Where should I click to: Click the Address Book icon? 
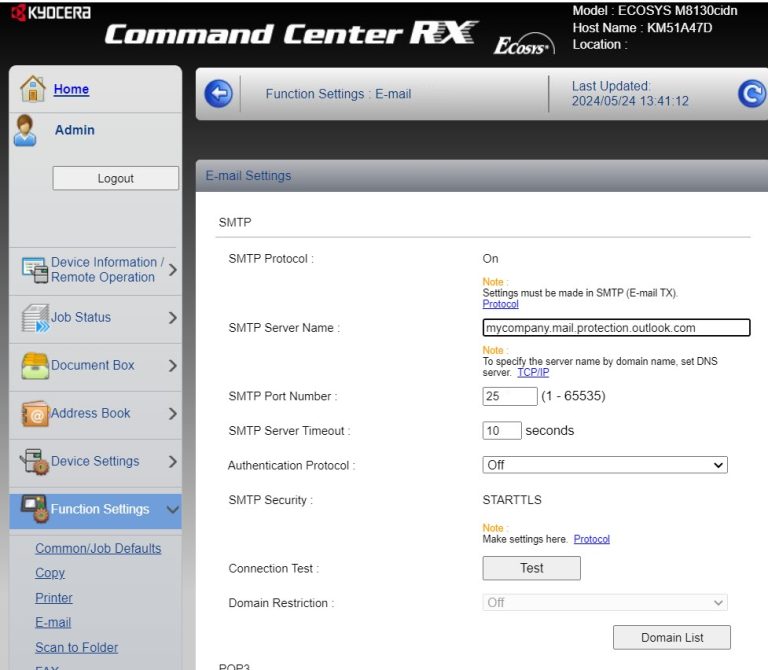[x=35, y=414]
